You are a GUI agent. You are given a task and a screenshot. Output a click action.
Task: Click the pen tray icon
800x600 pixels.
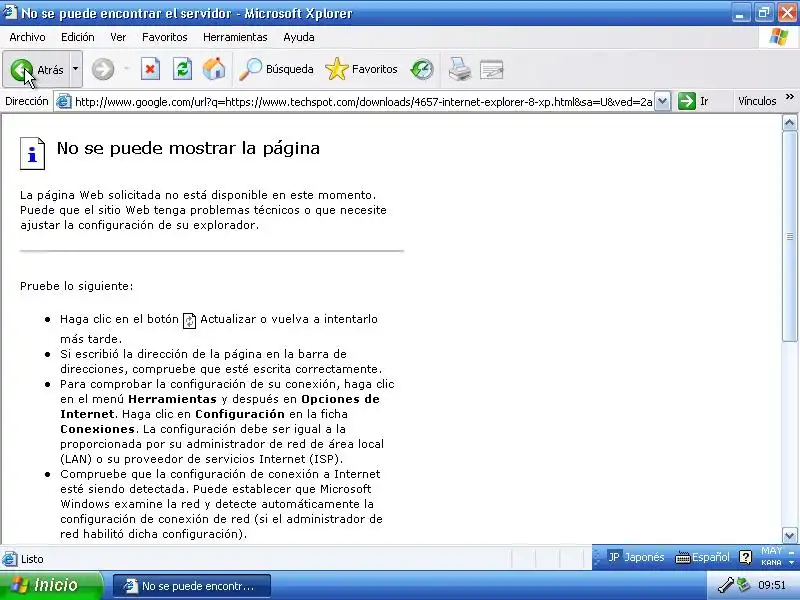coord(726,585)
